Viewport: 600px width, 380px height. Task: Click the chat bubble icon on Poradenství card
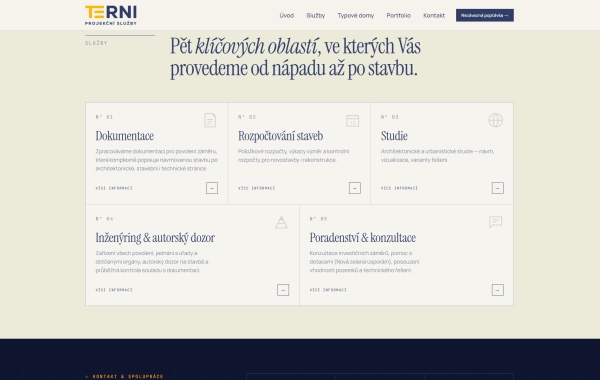[496, 222]
